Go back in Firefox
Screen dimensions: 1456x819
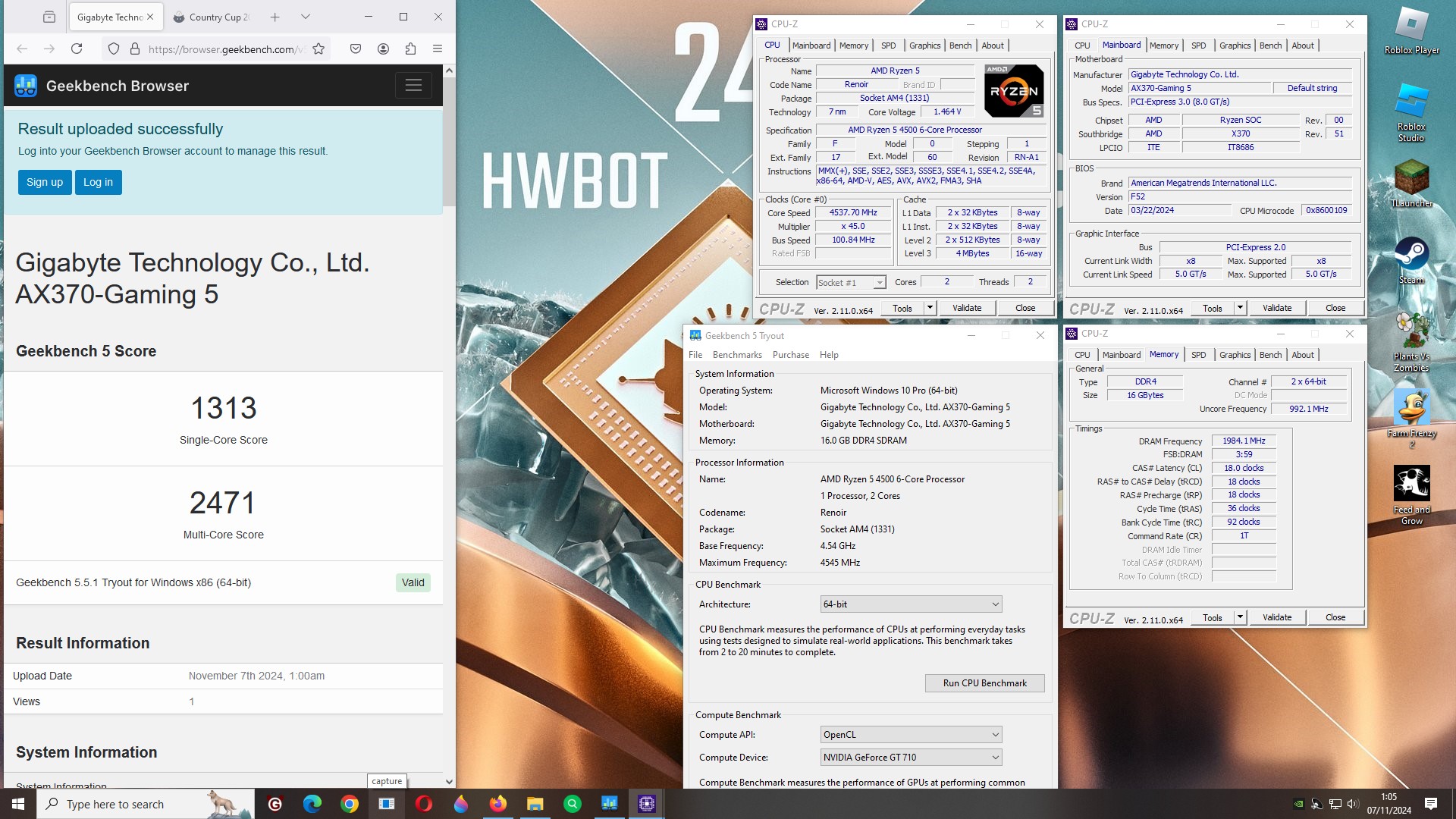(x=22, y=49)
